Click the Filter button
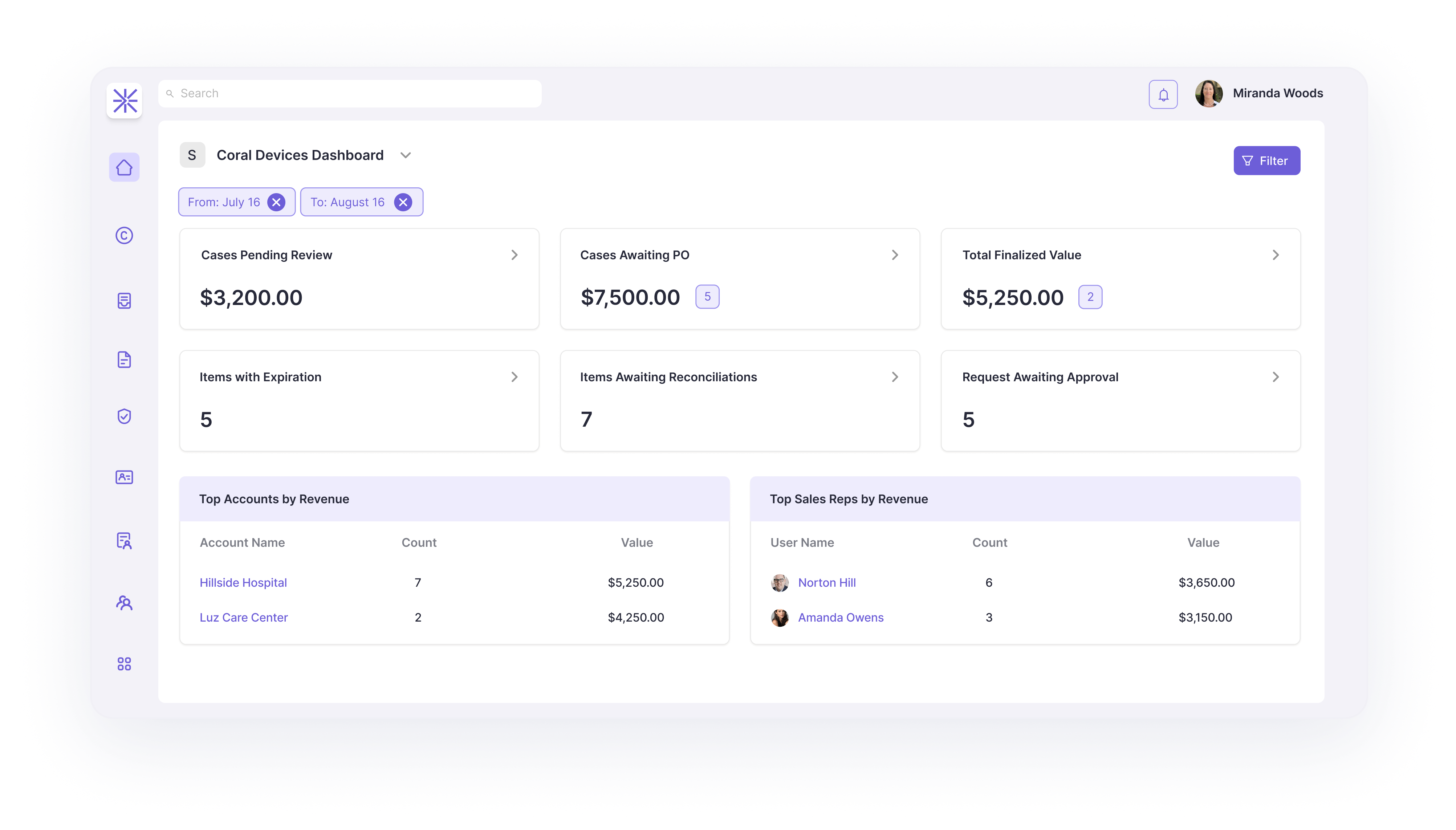This screenshot has height=830, width=1456. pos(1266,161)
